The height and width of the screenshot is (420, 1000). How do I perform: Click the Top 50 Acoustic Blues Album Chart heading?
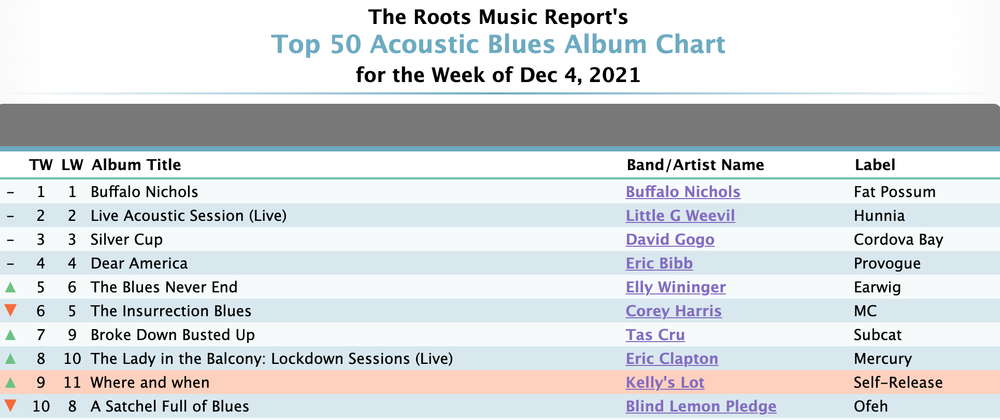coord(498,45)
